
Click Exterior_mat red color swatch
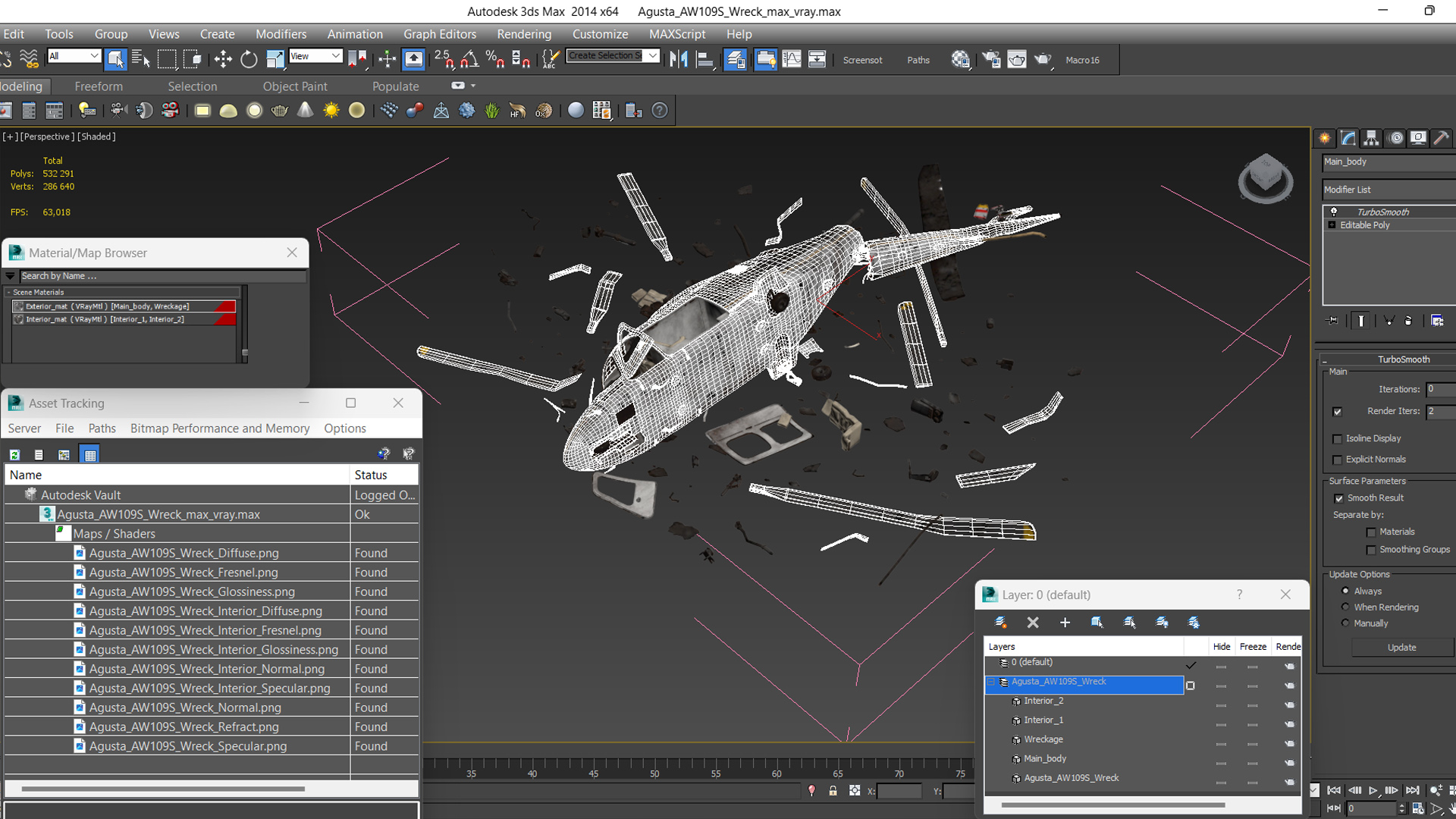(x=225, y=306)
